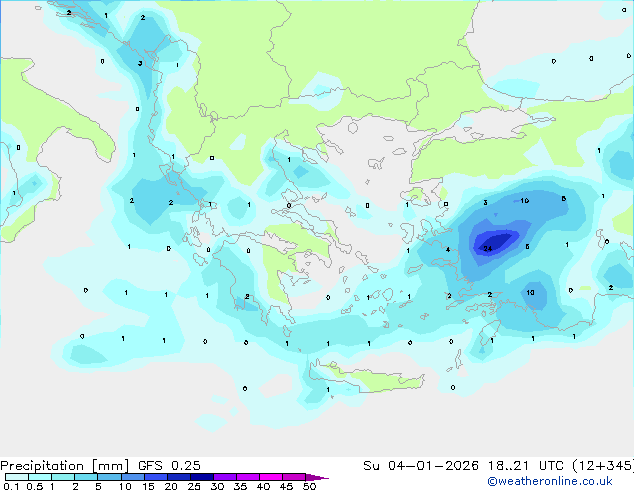634x490 pixels.
Task: Click the "50" legend scale label
Action: [309, 486]
